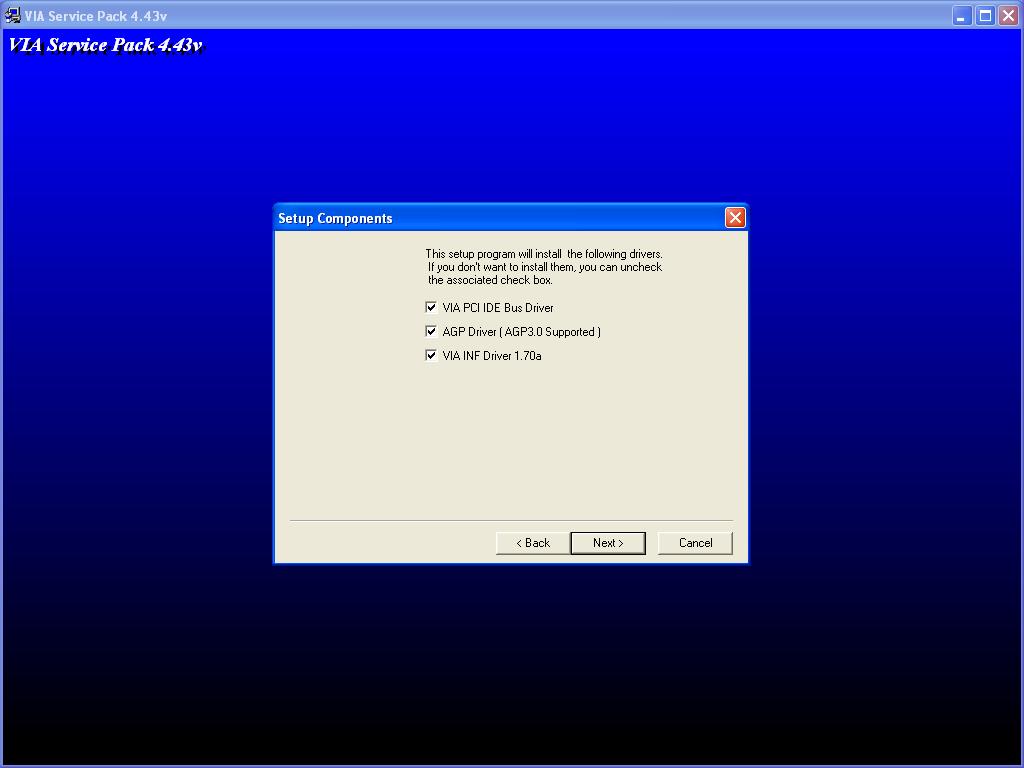Maximize the VIA Service Pack window

click(x=985, y=16)
